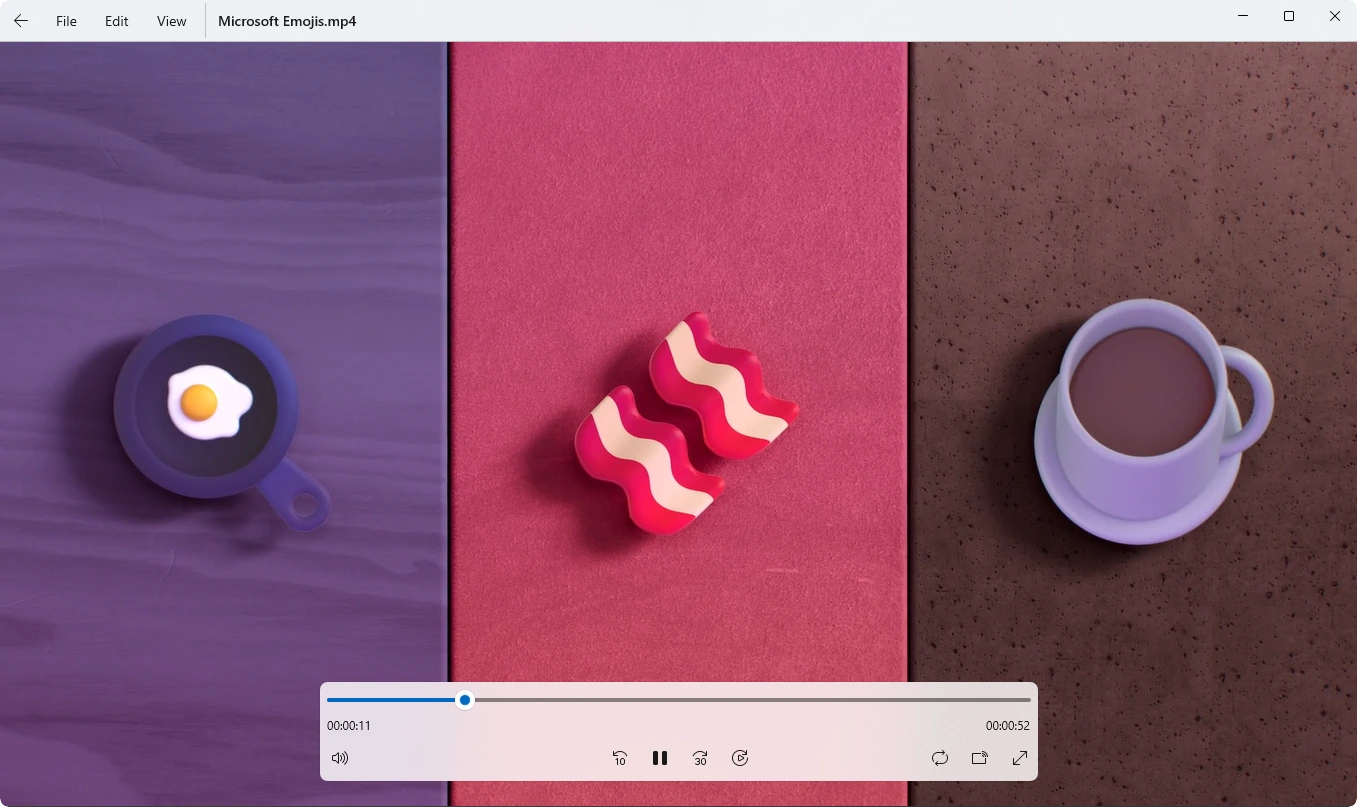Click the bacon strips in video
The image size is (1357, 807).
point(686,423)
